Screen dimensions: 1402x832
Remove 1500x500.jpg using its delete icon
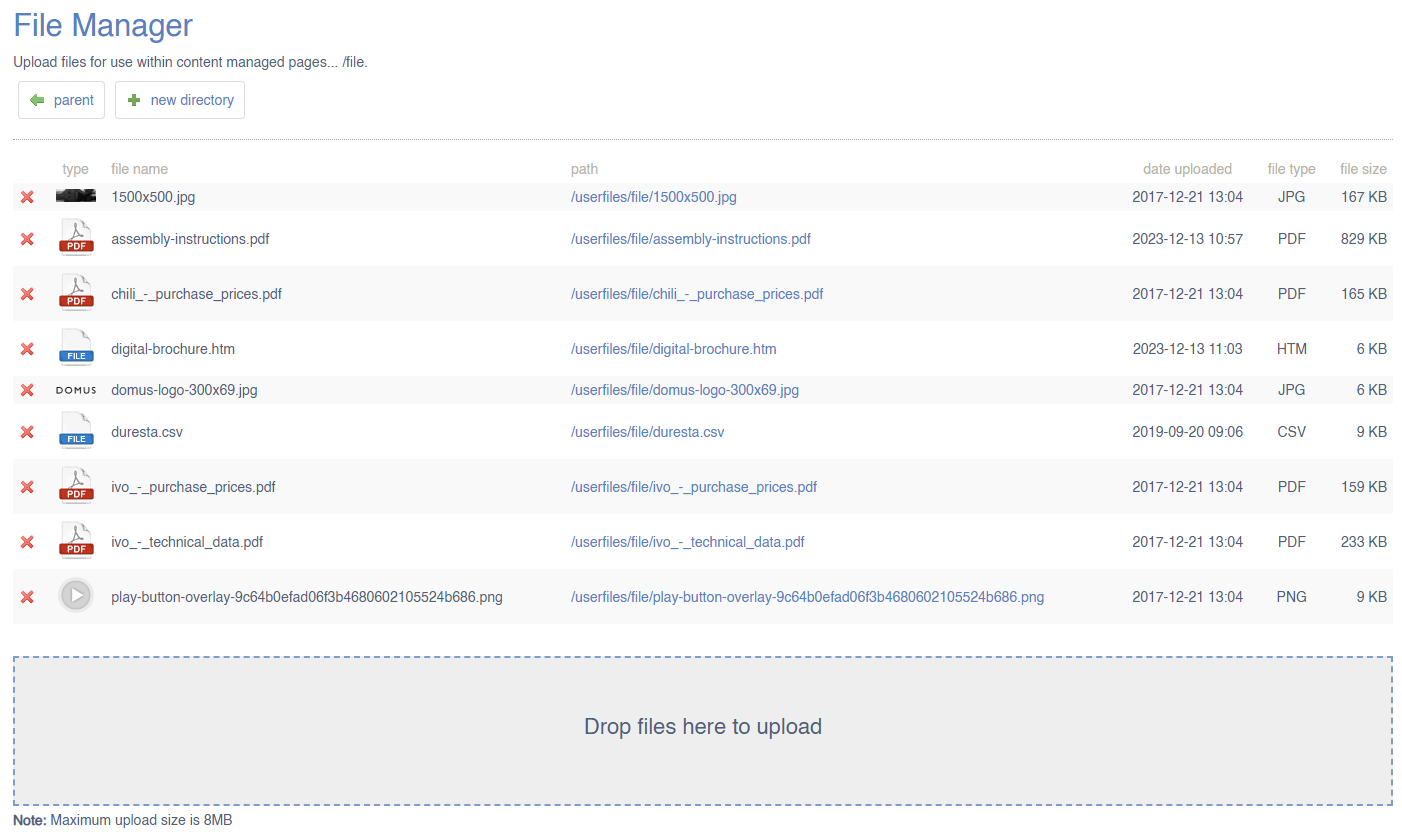[27, 197]
